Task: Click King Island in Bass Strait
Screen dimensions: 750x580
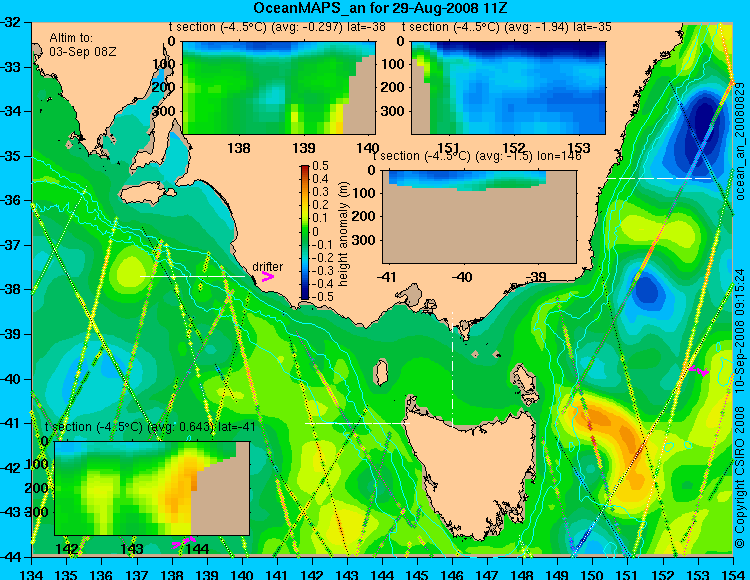Action: pyautogui.click(x=381, y=372)
